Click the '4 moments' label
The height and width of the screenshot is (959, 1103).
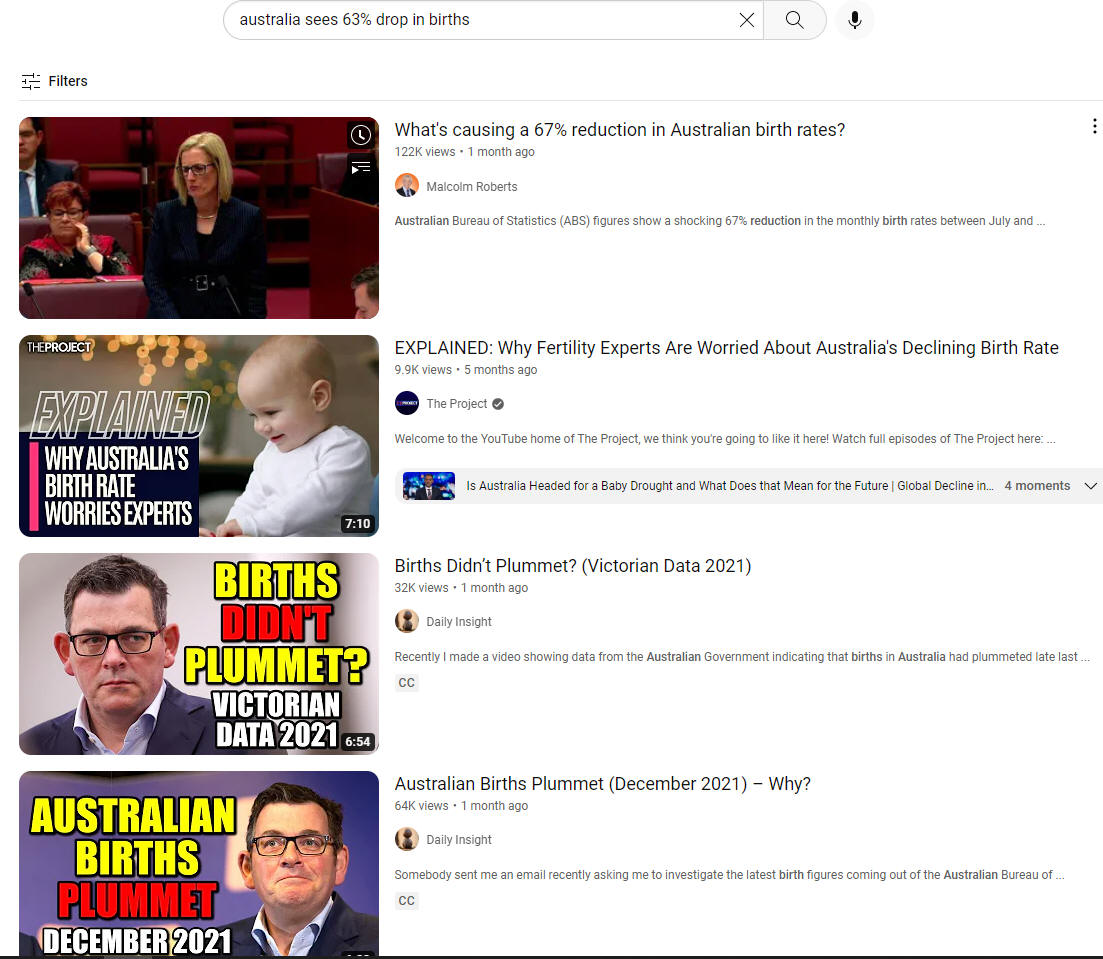click(x=1037, y=486)
